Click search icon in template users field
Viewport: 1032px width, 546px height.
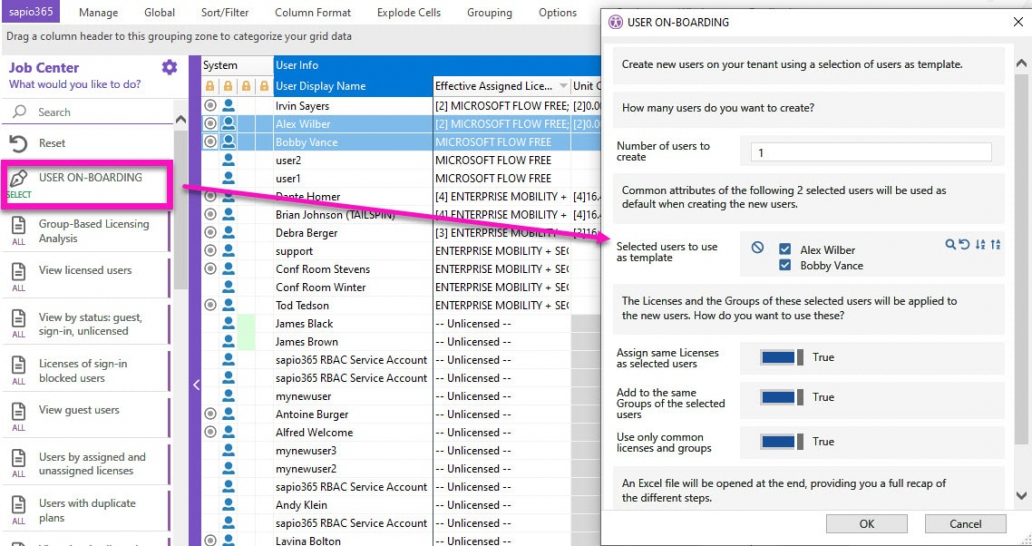[950, 245]
